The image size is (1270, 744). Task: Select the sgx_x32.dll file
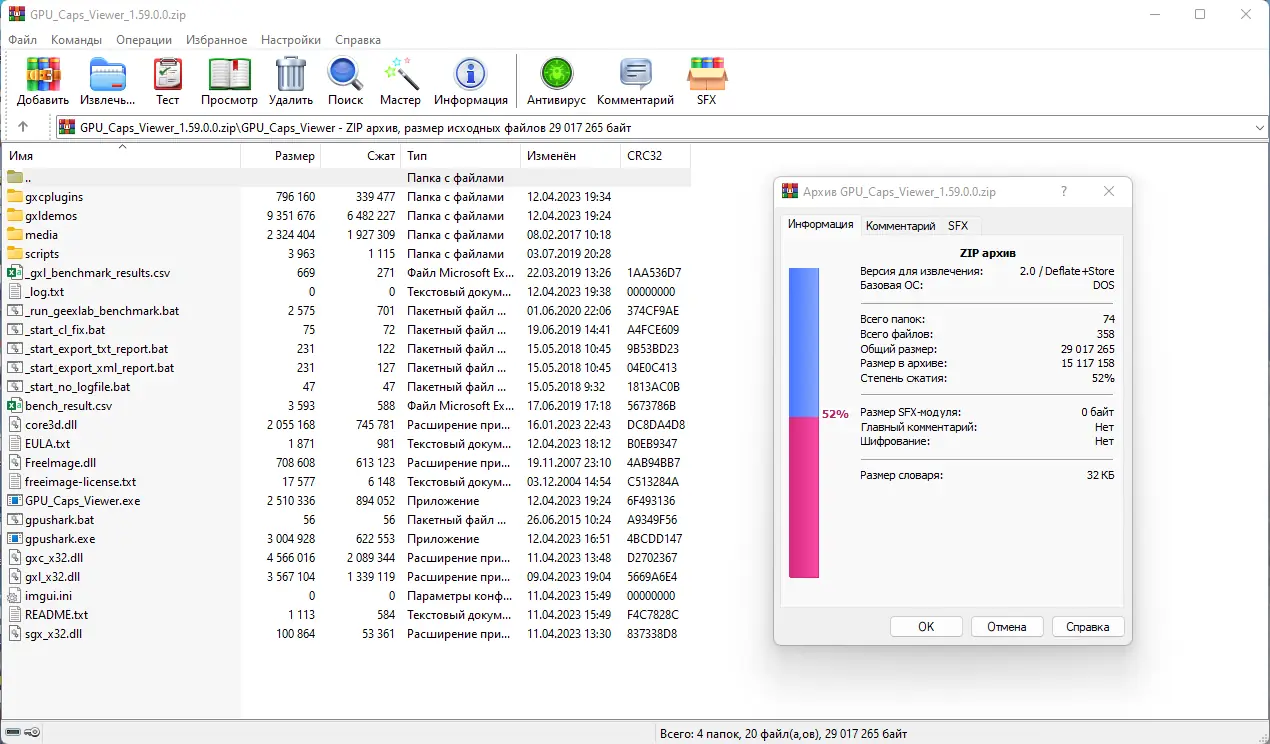(x=45, y=634)
